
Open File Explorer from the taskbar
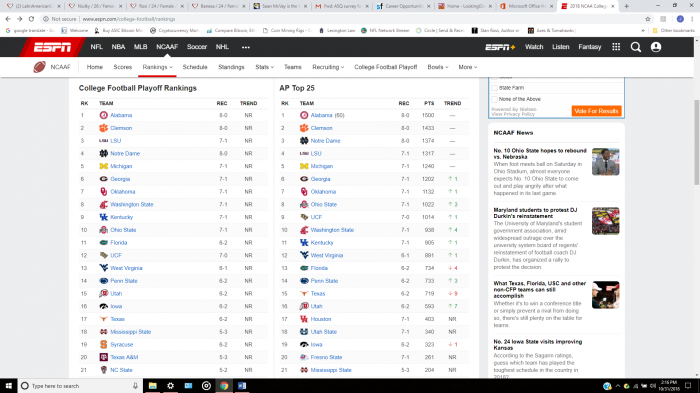click(x=153, y=386)
